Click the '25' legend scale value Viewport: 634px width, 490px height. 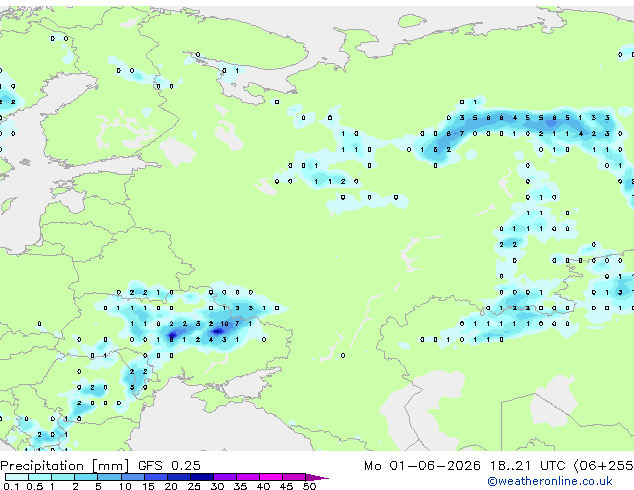(194, 486)
